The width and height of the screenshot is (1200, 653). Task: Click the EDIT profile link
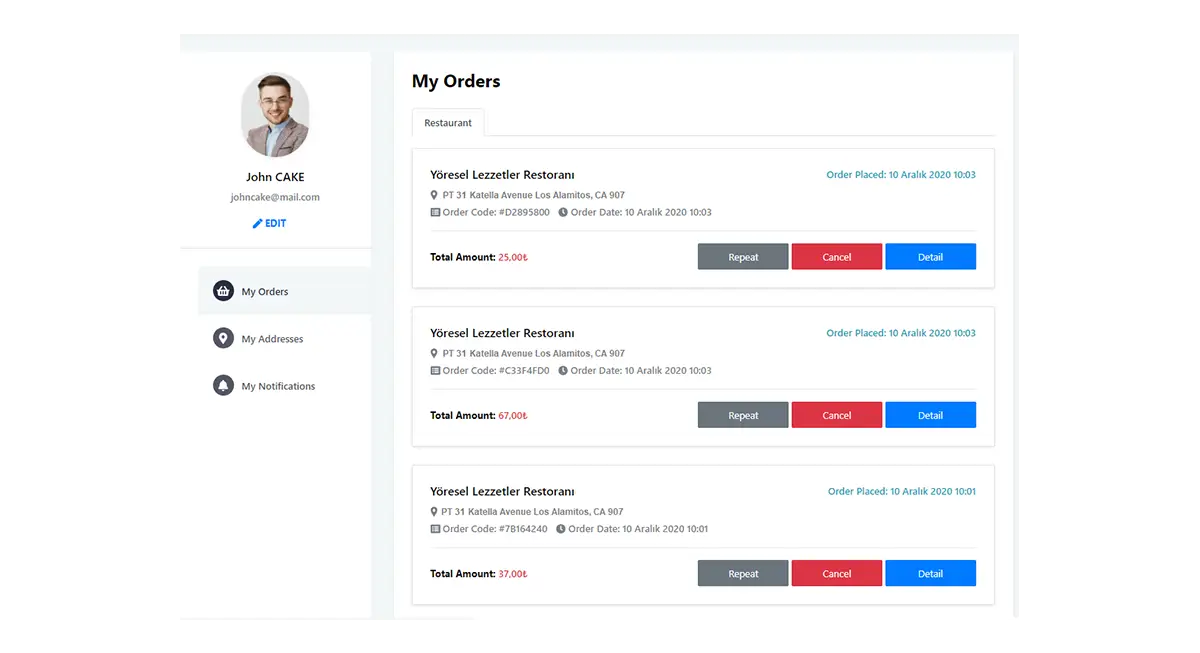(269, 223)
